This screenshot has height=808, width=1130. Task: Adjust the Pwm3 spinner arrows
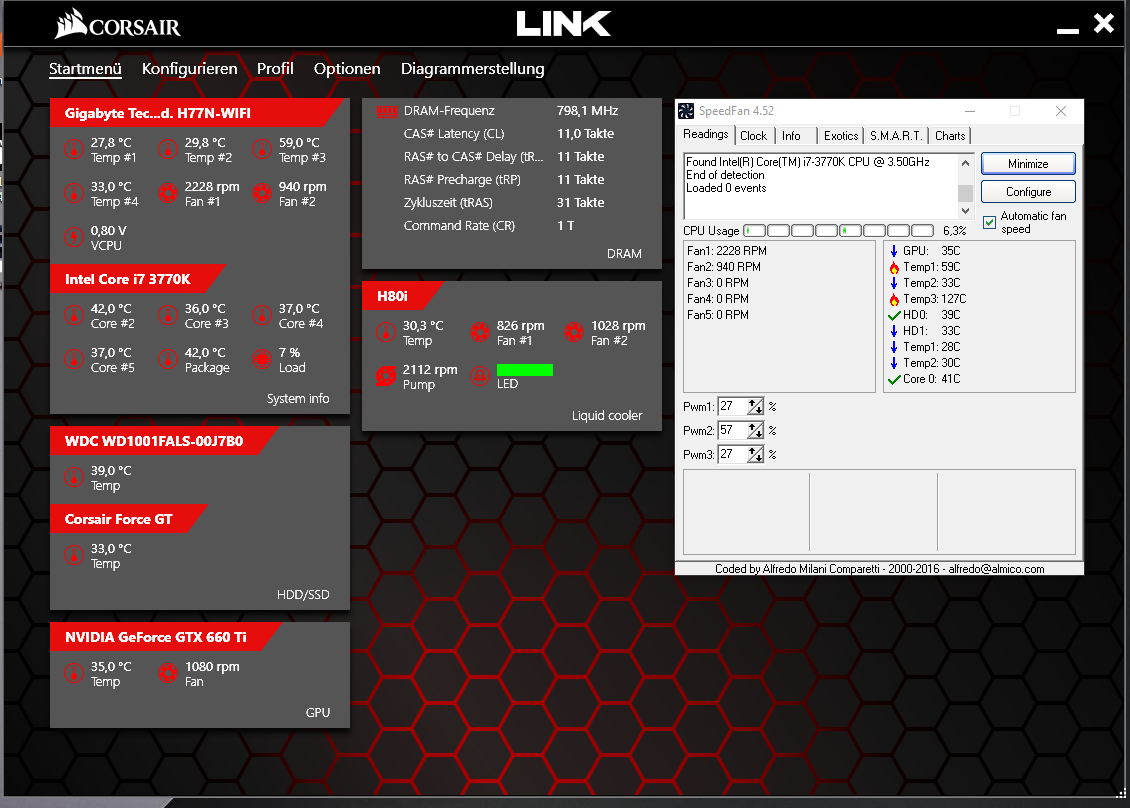tap(755, 454)
